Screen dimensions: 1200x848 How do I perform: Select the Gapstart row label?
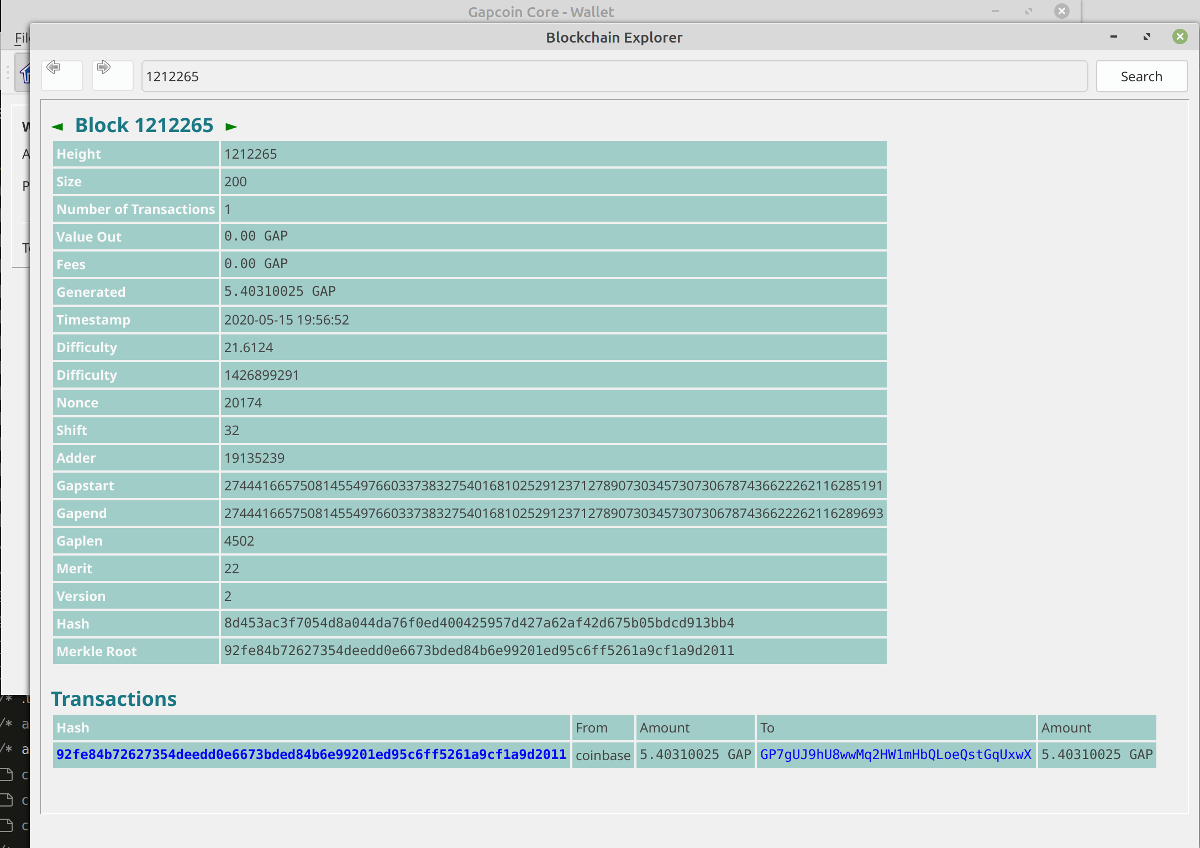85,486
